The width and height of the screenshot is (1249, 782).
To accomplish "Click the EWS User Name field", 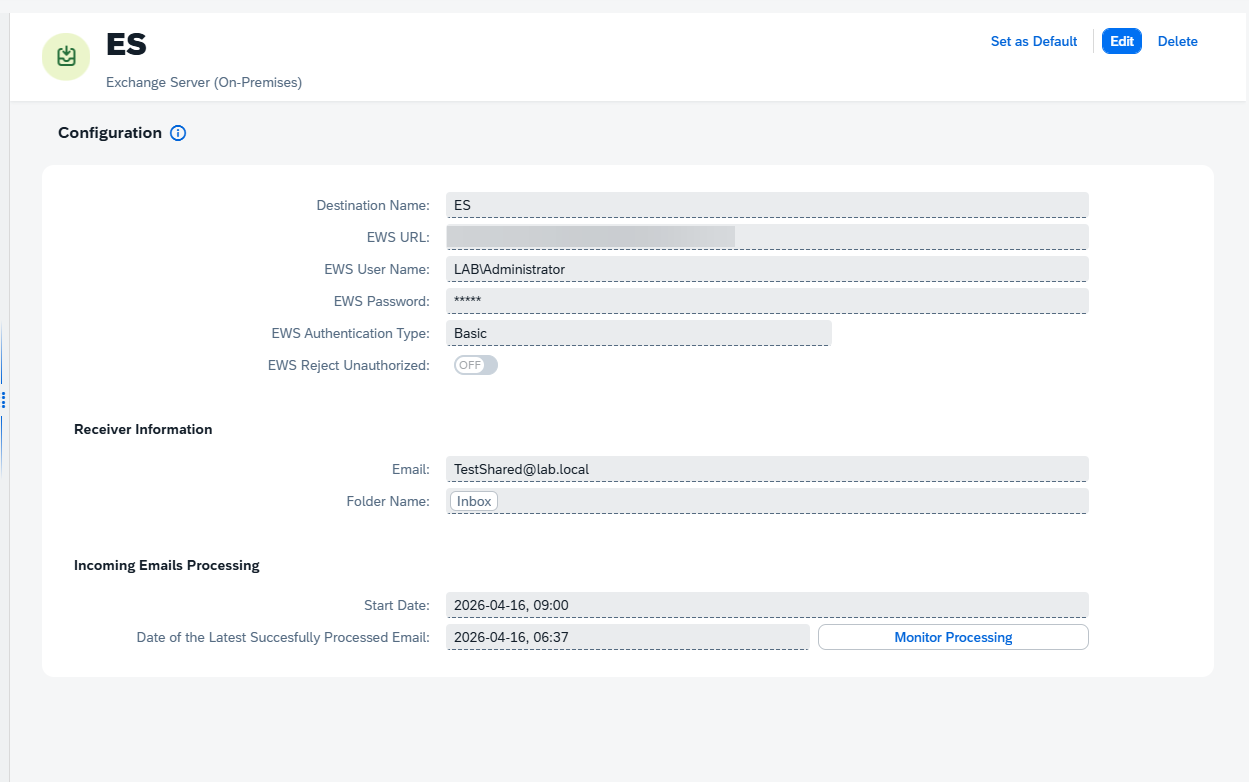I will pyautogui.click(x=767, y=269).
